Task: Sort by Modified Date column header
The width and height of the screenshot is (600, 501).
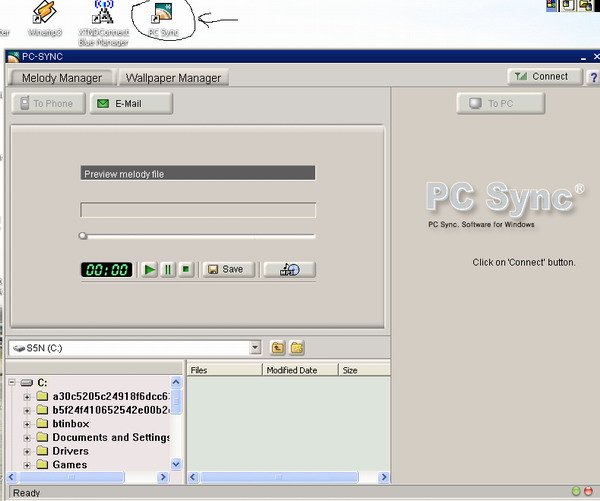Action: pos(300,370)
